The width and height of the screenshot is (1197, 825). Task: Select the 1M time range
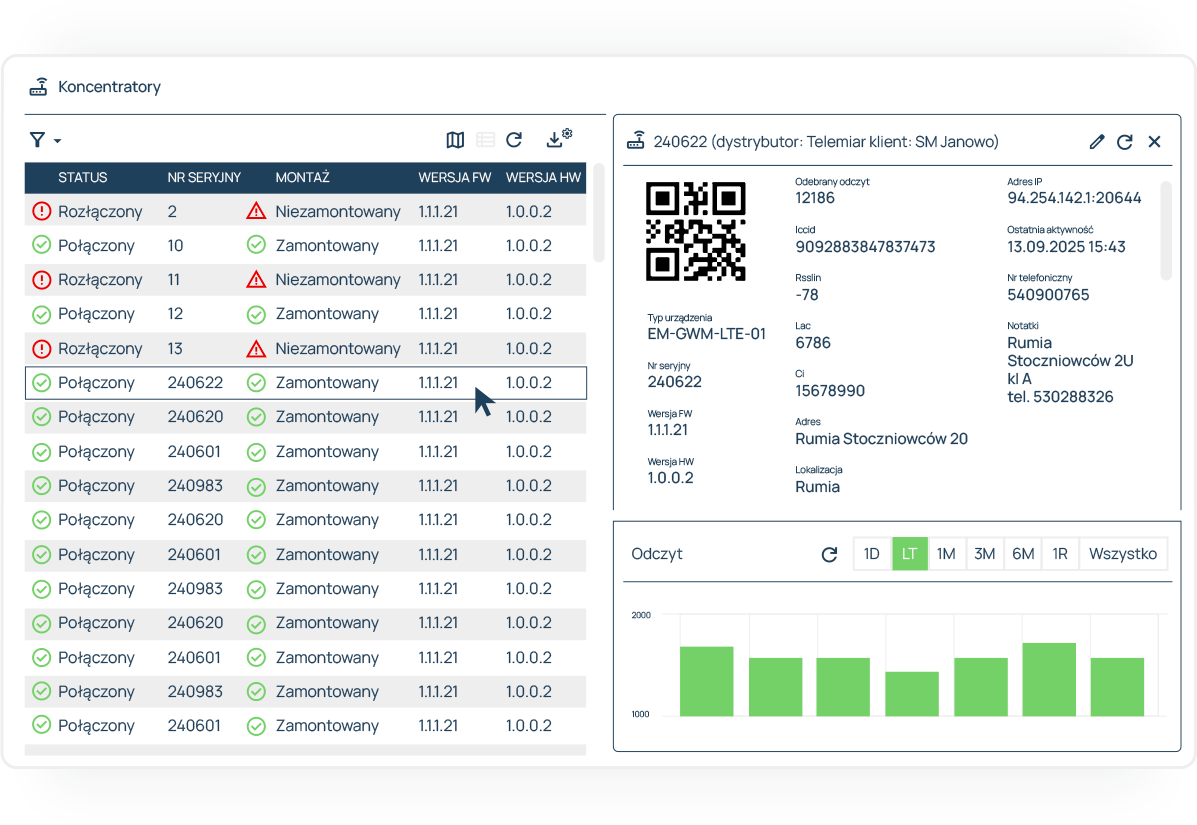click(x=946, y=554)
